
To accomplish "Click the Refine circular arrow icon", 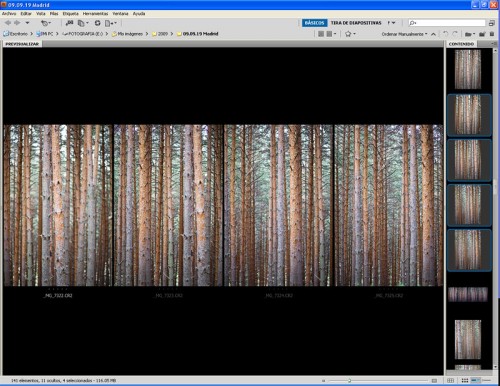I will click(97, 23).
